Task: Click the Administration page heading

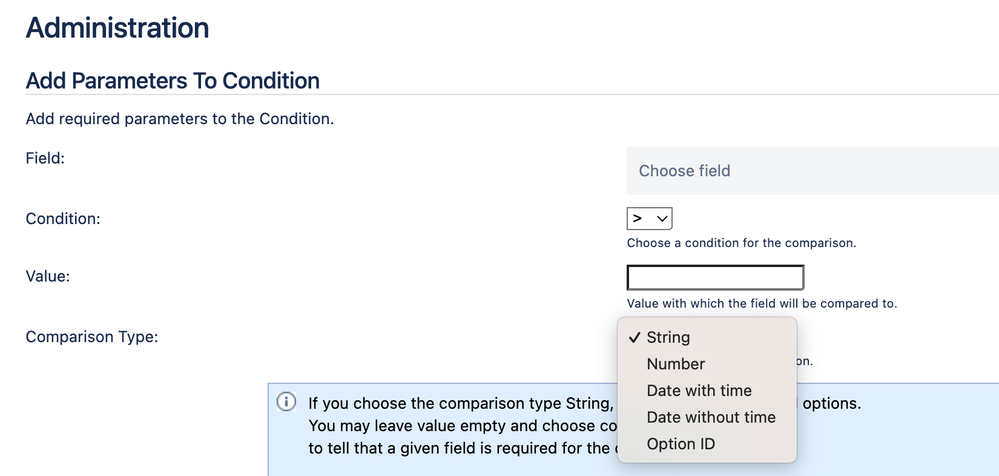Action: tap(117, 28)
